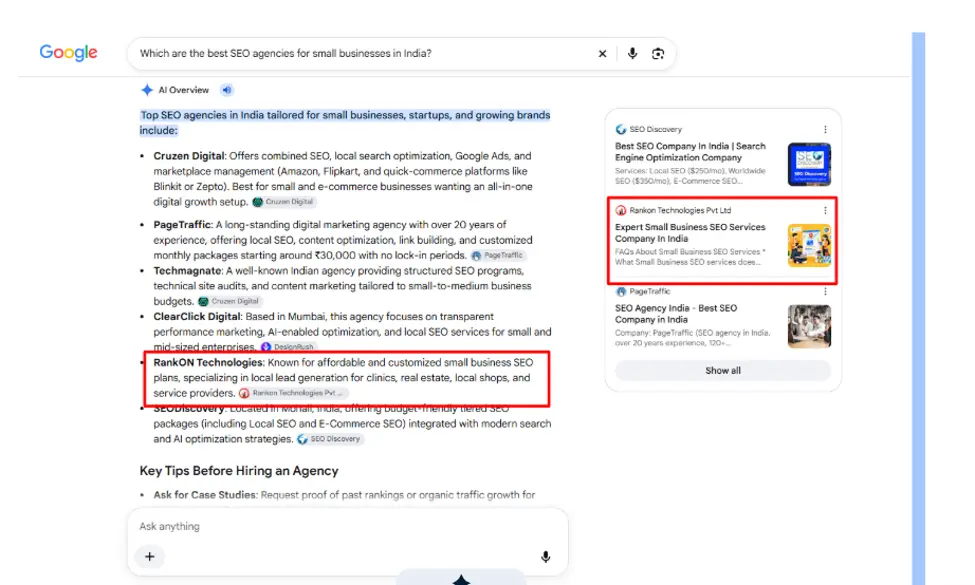975x585 pixels.
Task: Open PageTraffic source chip after ₹30,000 text
Action: tap(497, 256)
